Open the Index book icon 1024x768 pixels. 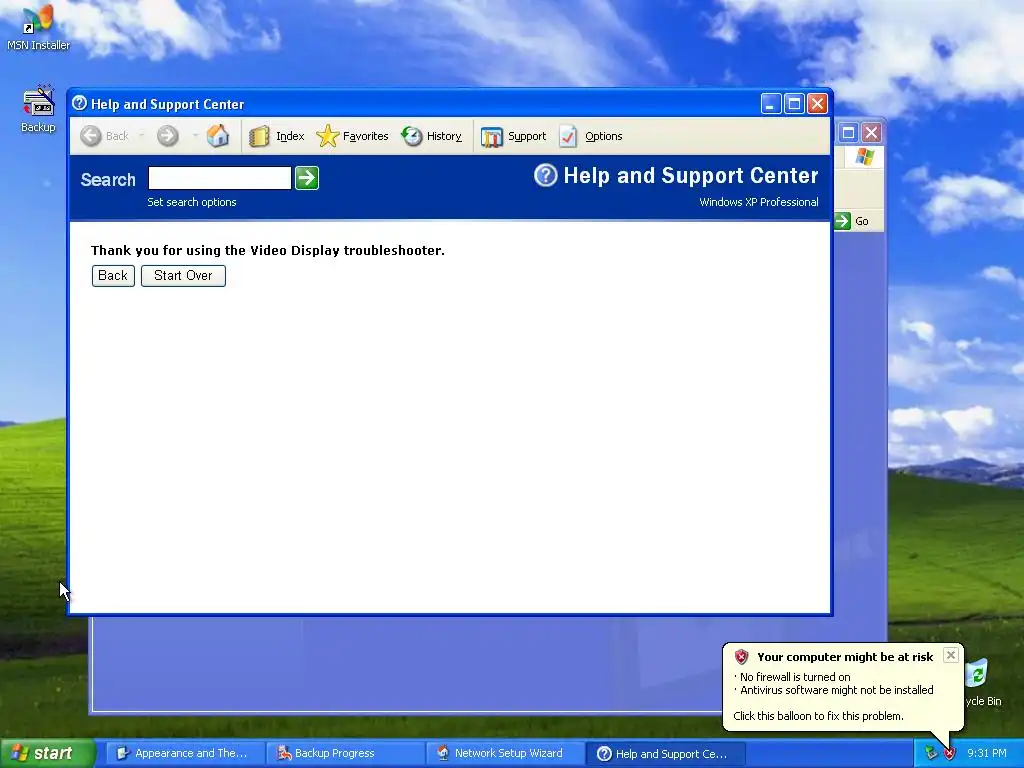pyautogui.click(x=259, y=136)
